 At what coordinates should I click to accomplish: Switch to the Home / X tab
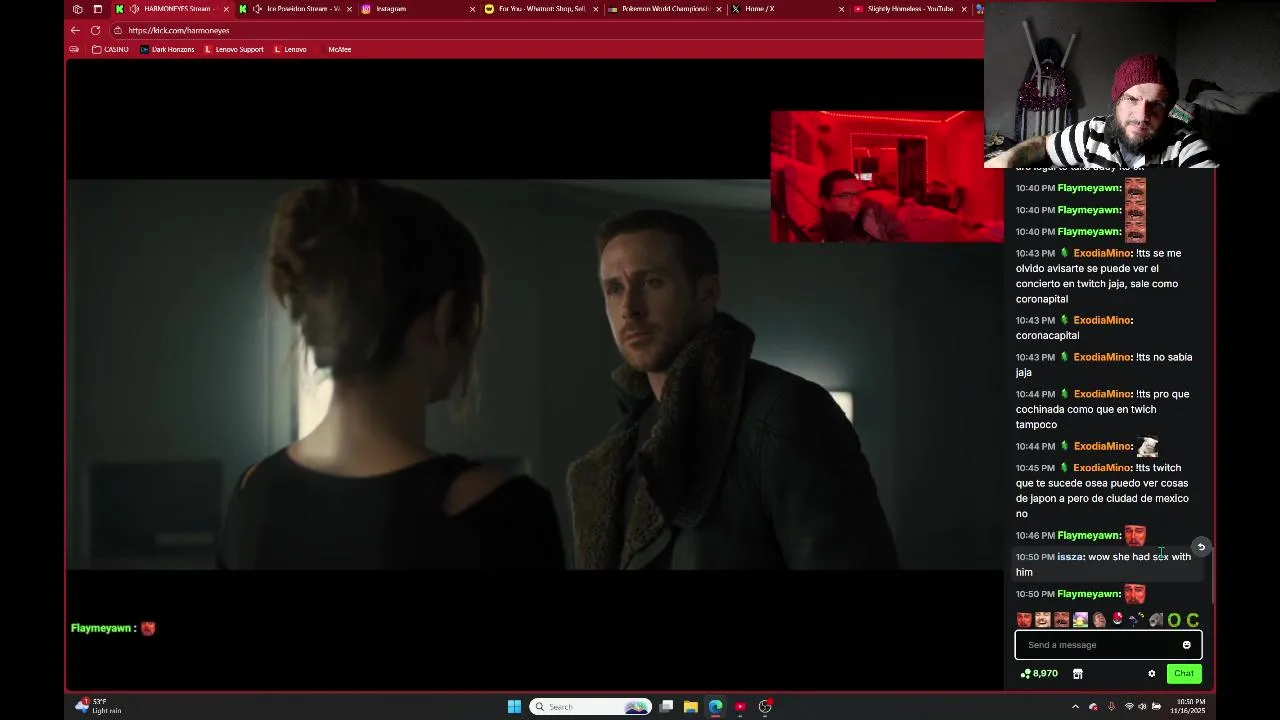coord(786,9)
